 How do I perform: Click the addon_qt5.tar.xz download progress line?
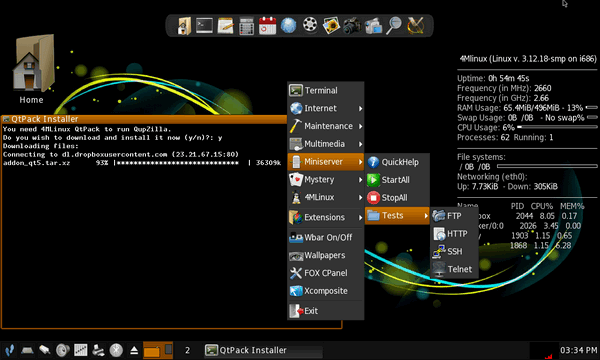pyautogui.click(x=142, y=163)
